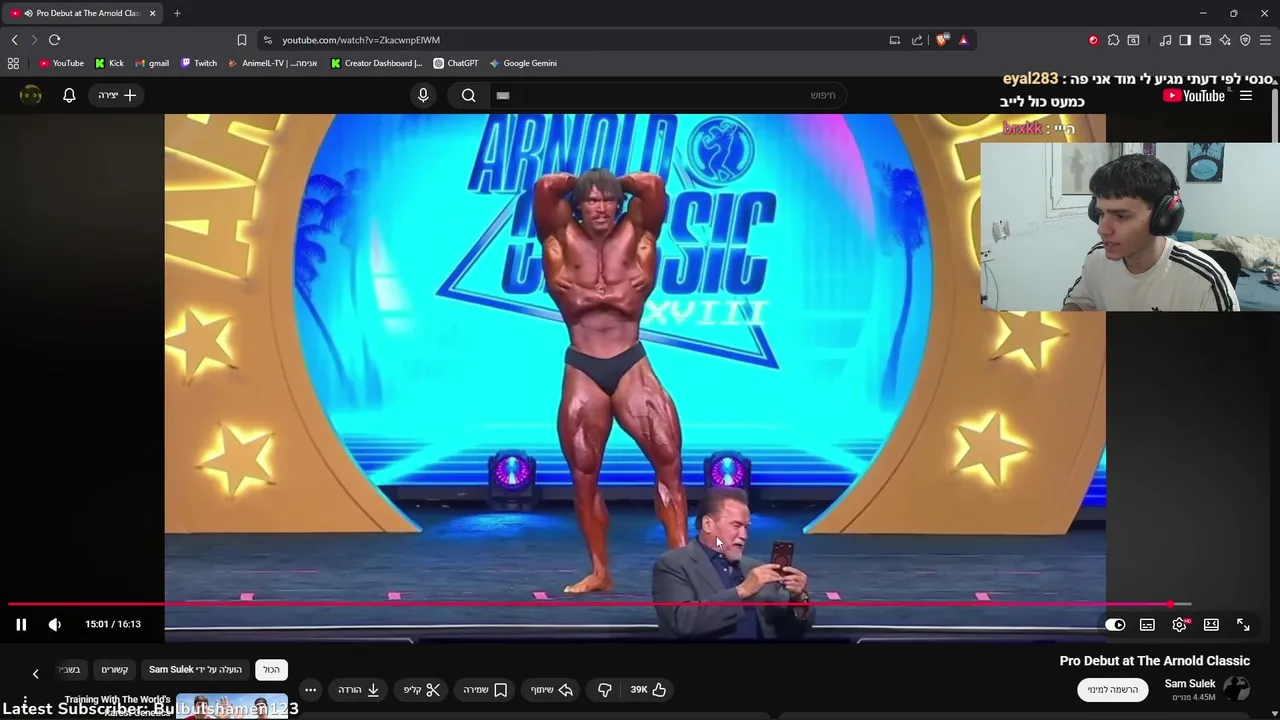Share this page from address bar
1280x720 pixels.
click(x=917, y=40)
